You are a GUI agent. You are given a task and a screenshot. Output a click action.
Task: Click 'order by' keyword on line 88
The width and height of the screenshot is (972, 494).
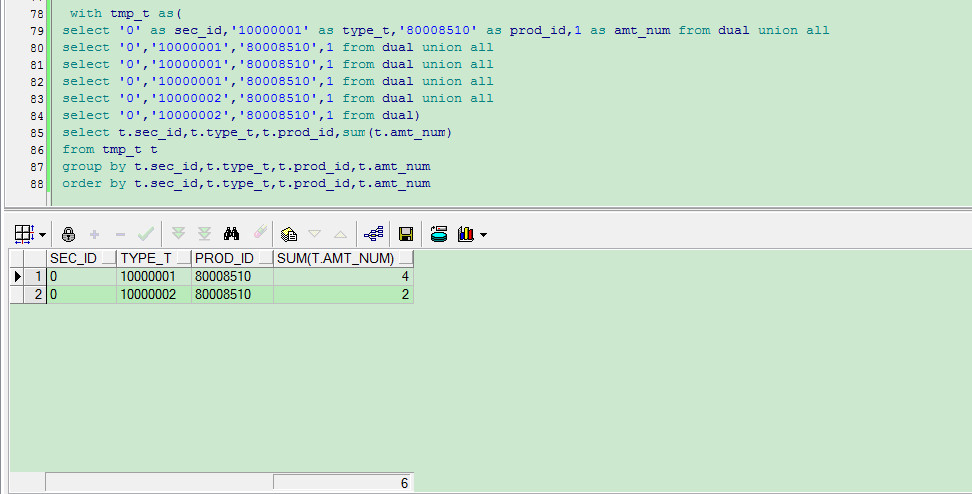pyautogui.click(x=94, y=183)
